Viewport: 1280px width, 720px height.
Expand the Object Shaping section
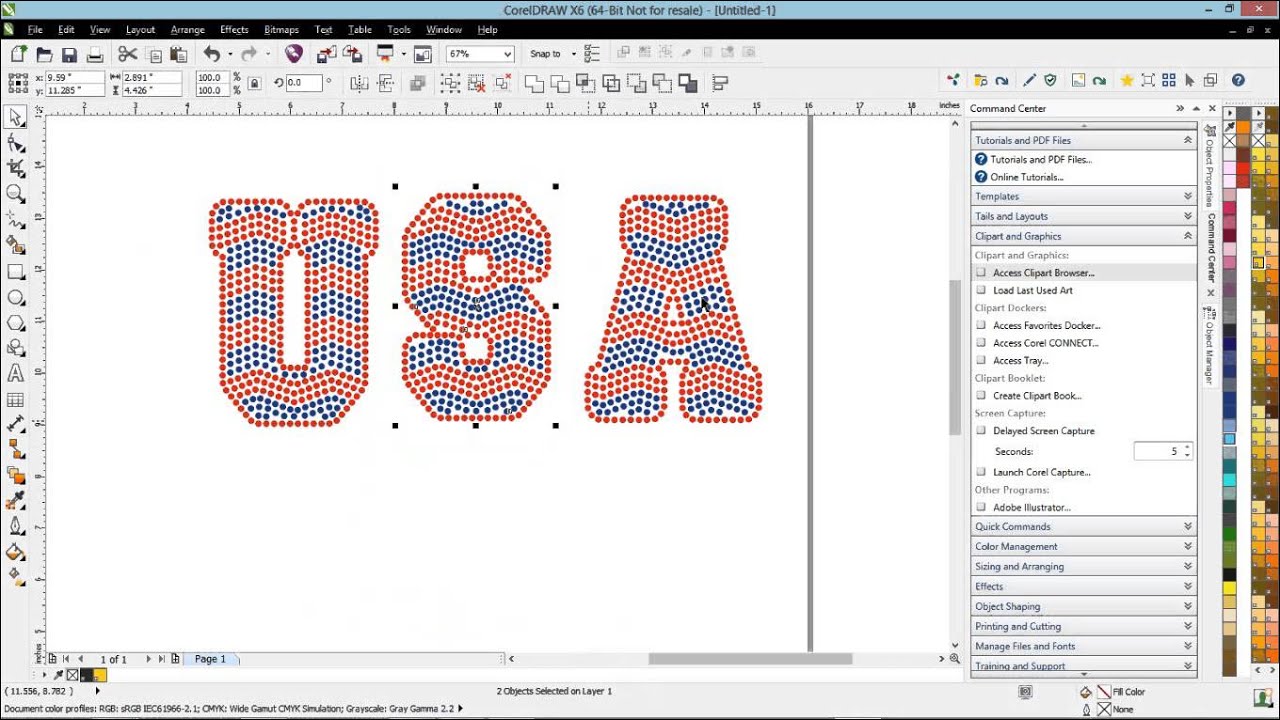[1188, 606]
